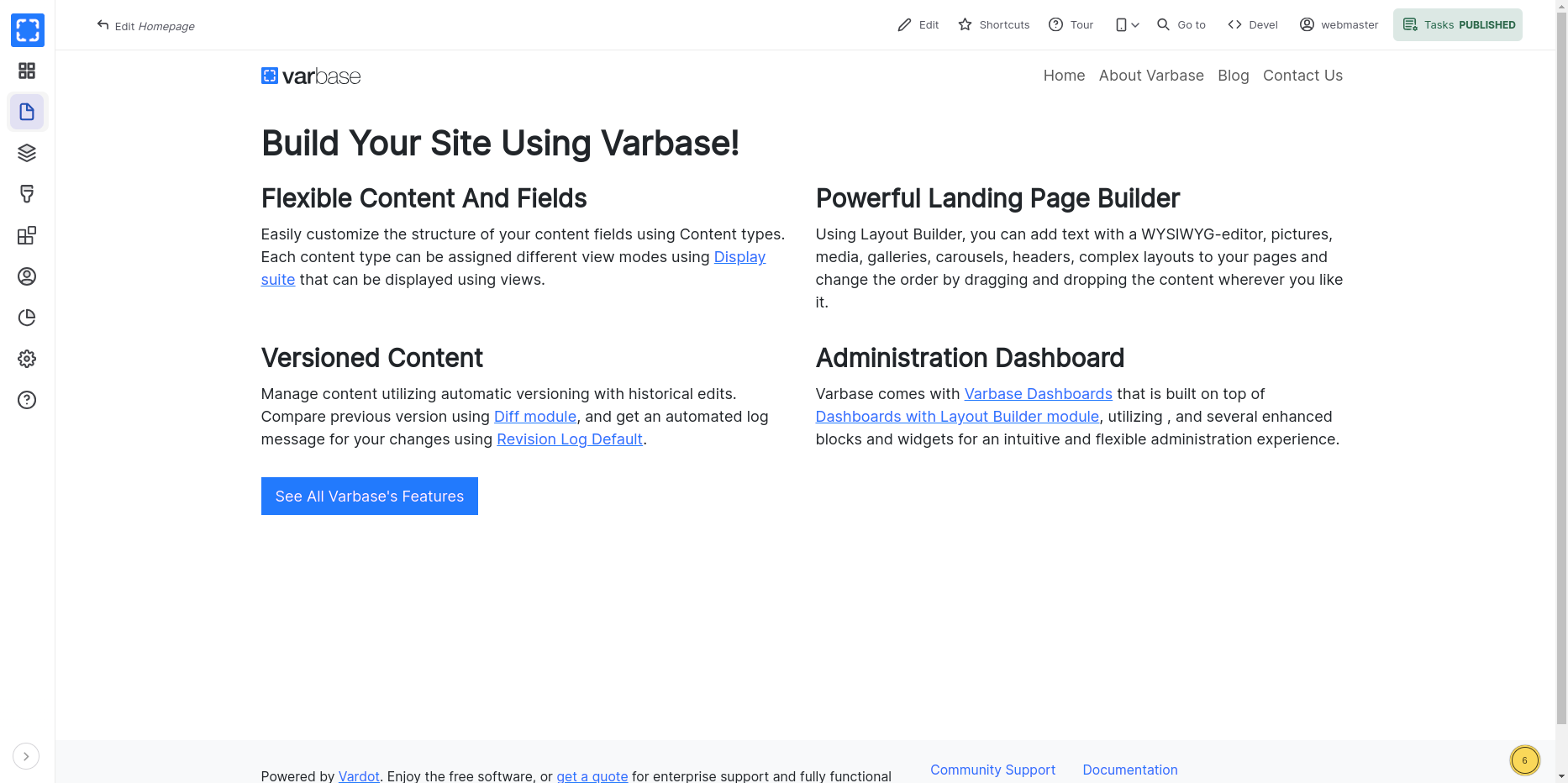Open the Extend modules icon in sidebar
This screenshot has width=1568, height=783.
pyautogui.click(x=27, y=235)
